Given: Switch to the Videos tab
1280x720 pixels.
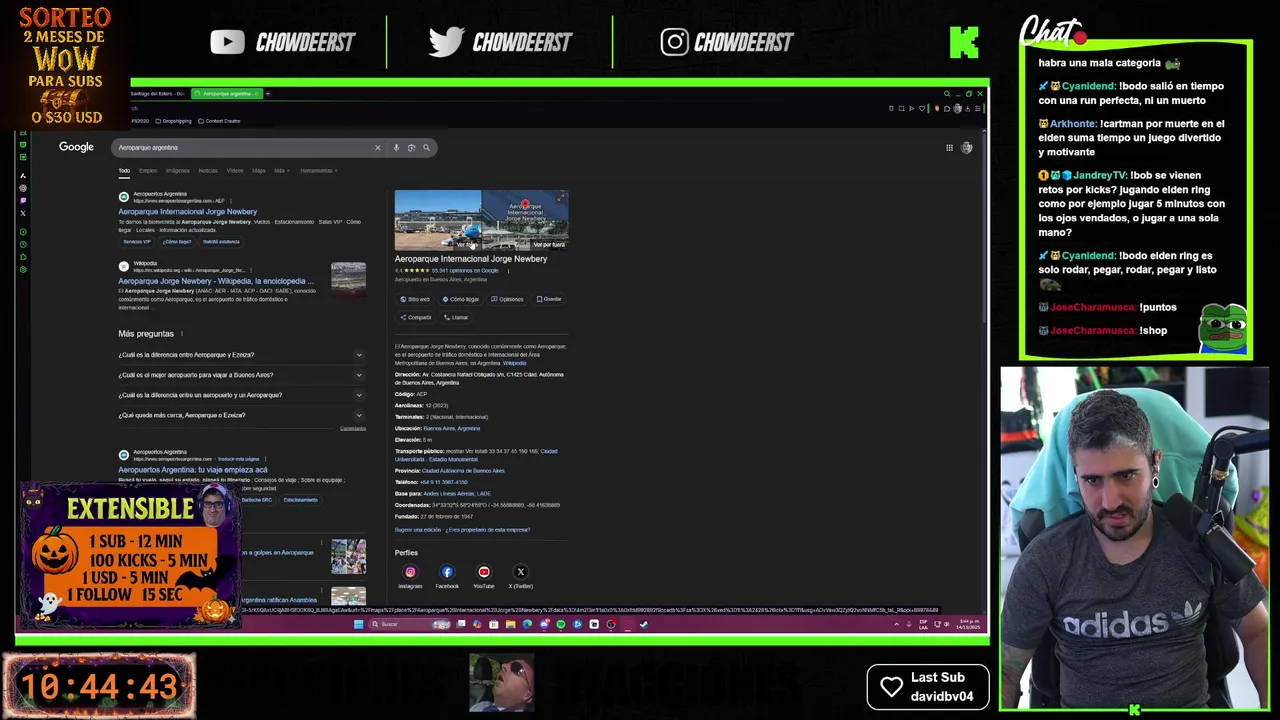Looking at the screenshot, I should pyautogui.click(x=235, y=171).
